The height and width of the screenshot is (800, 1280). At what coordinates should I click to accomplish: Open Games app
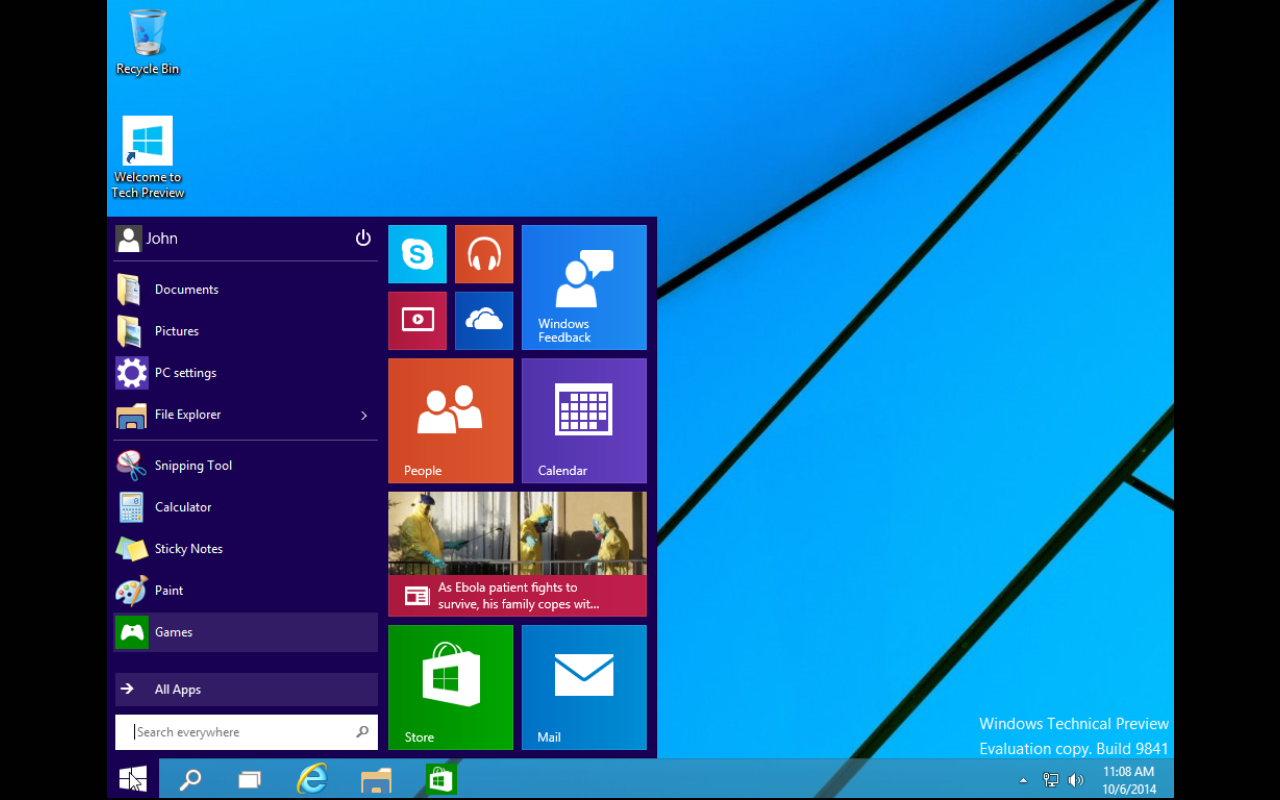pyautogui.click(x=246, y=632)
